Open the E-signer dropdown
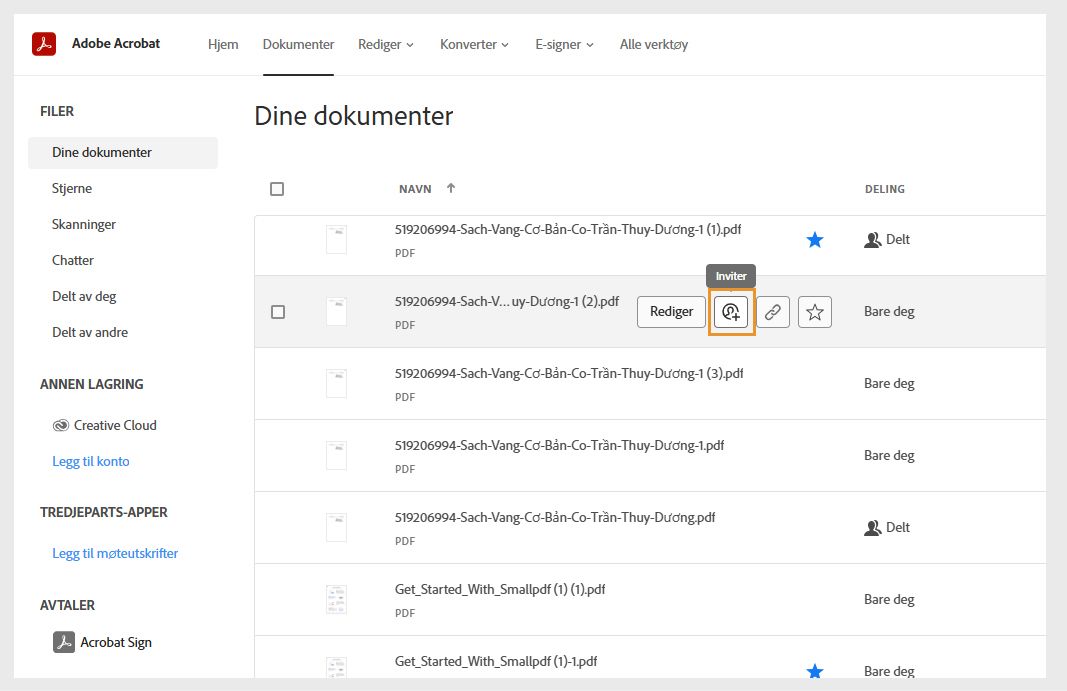 coord(565,44)
